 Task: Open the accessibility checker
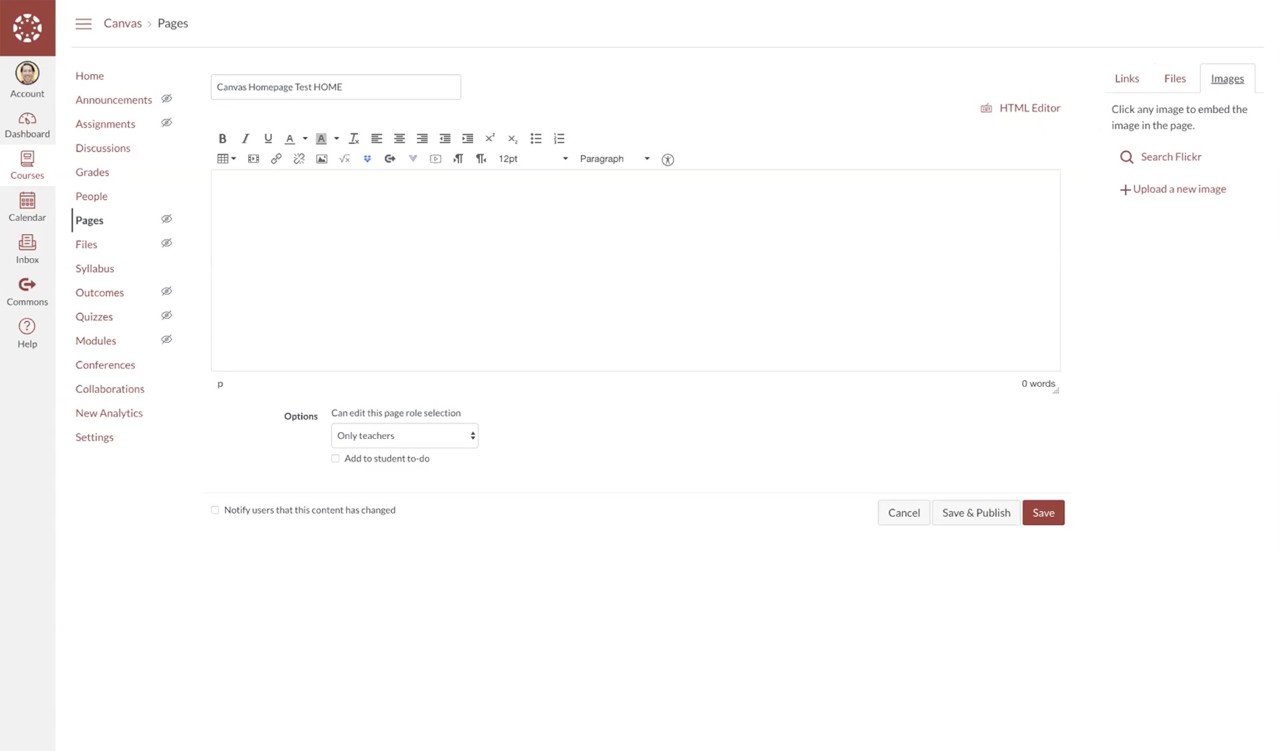click(x=668, y=160)
